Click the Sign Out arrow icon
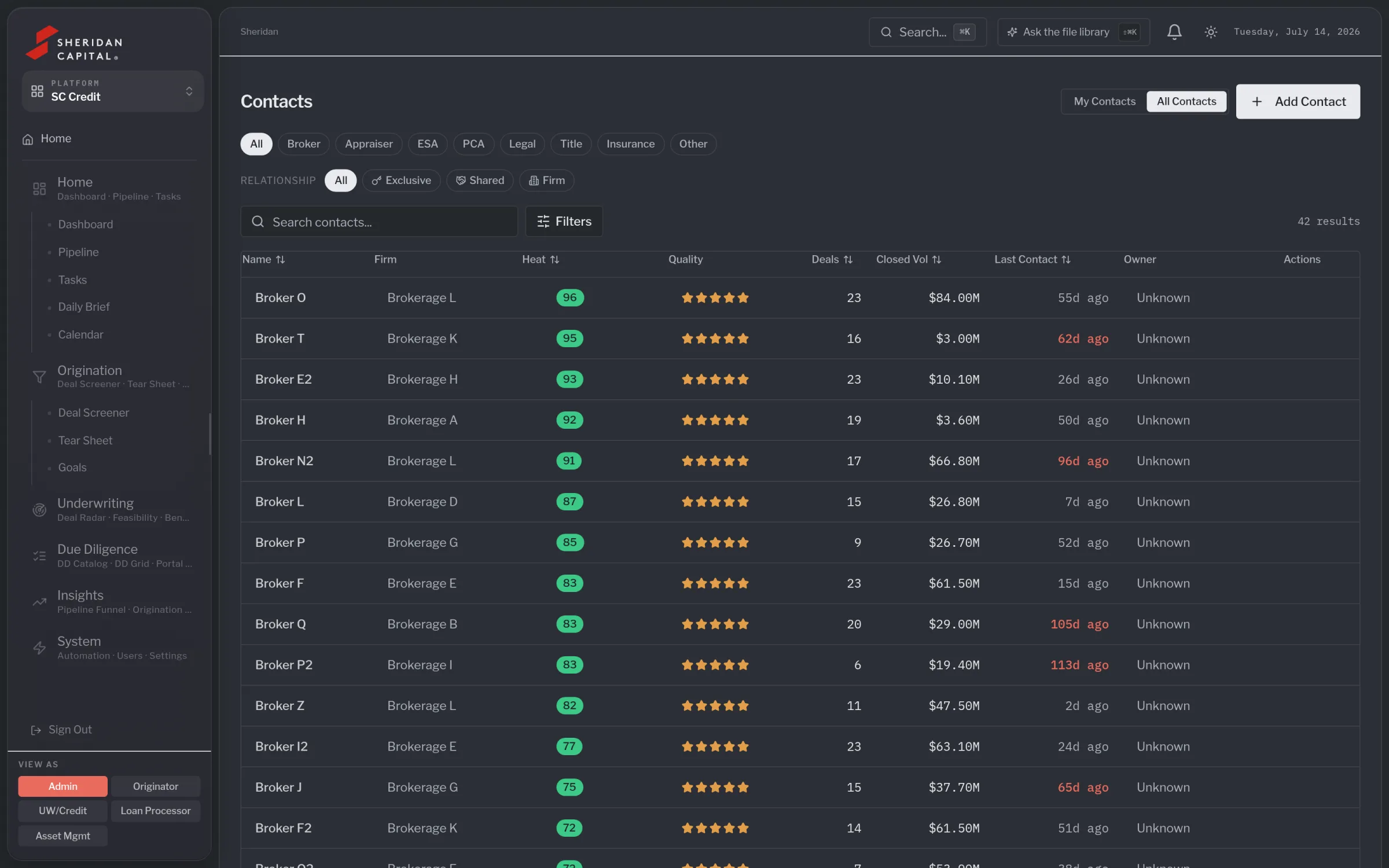 click(36, 730)
